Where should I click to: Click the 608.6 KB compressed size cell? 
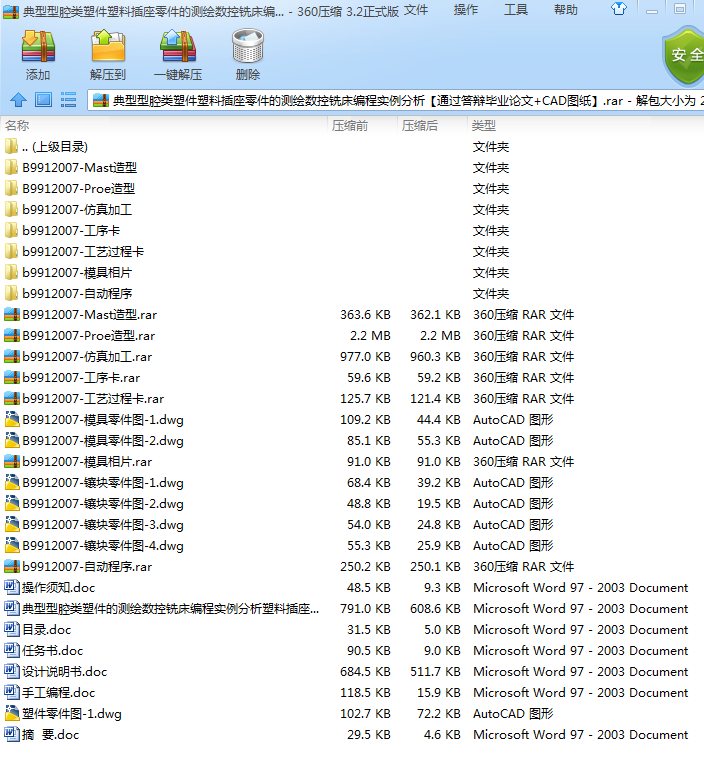[435, 609]
